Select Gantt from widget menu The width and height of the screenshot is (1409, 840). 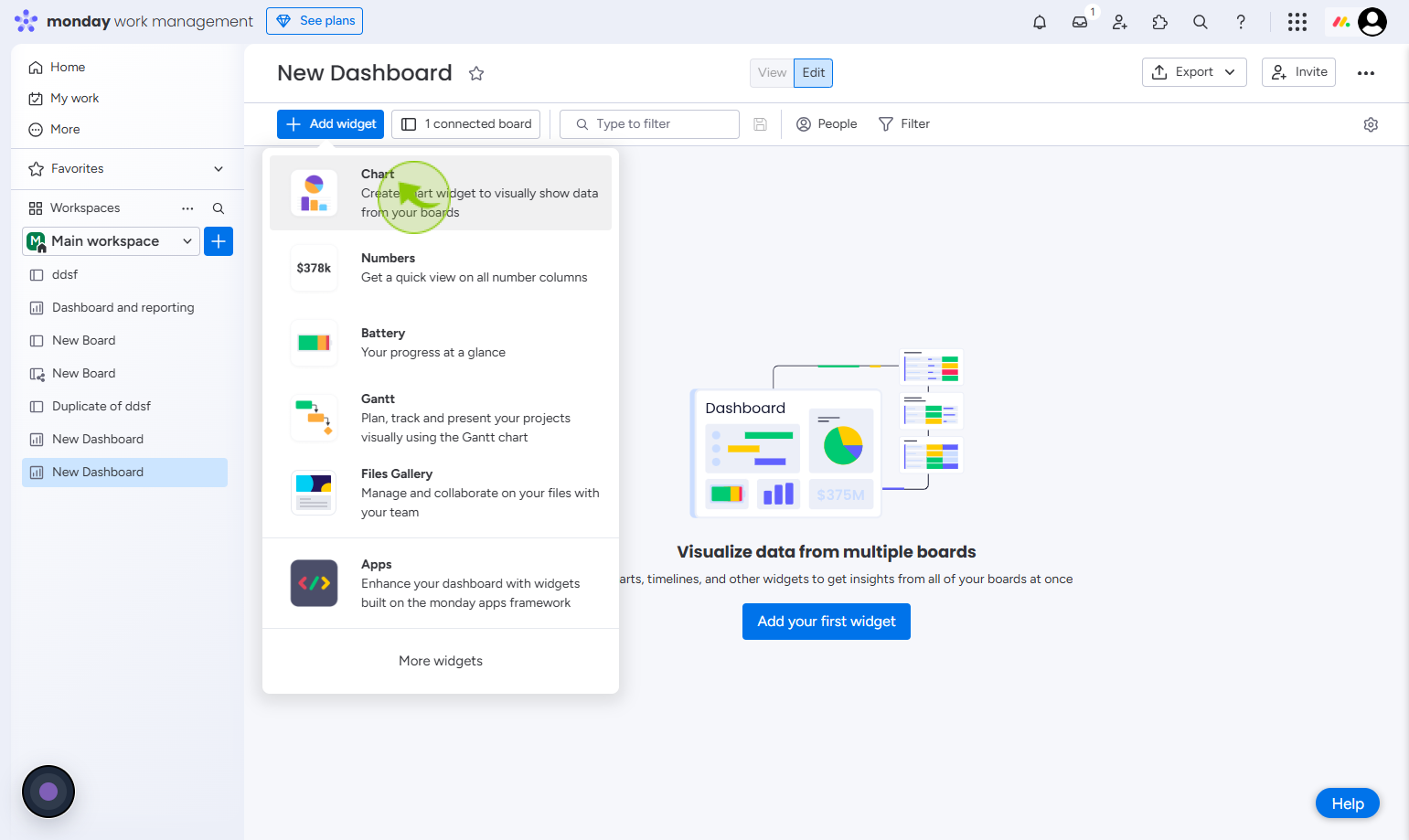[441, 418]
